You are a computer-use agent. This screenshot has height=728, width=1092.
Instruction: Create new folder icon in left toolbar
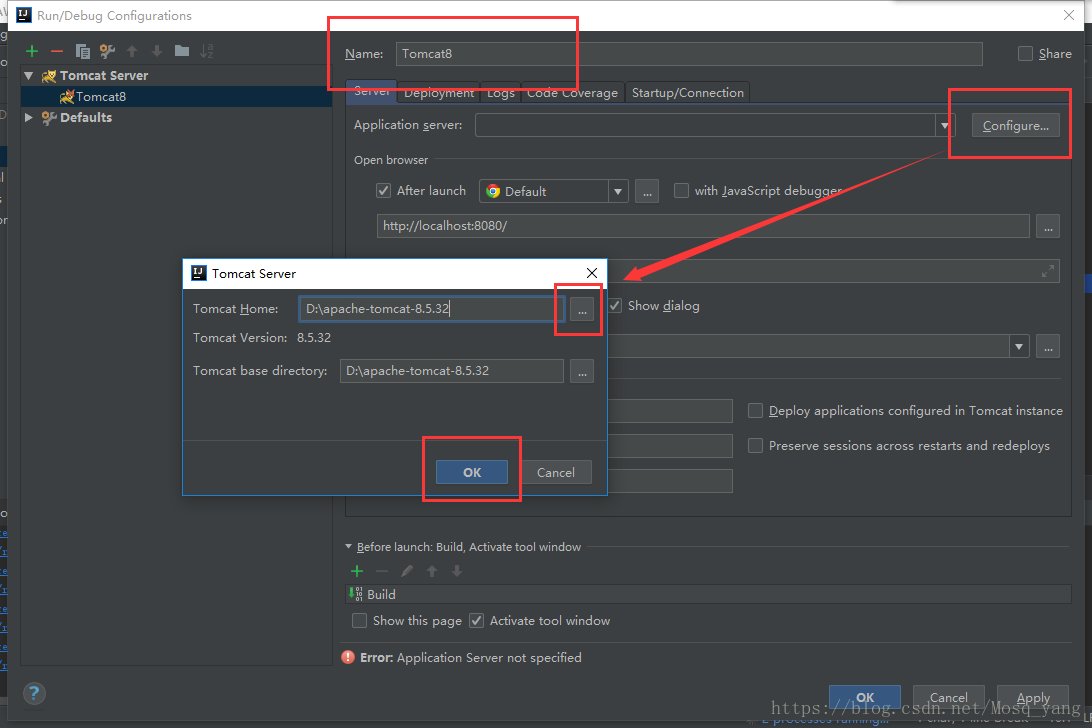tap(182, 51)
